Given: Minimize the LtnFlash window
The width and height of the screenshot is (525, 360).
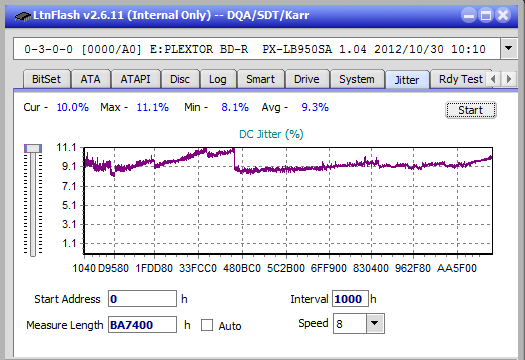Looking at the screenshot, I should 469,15.
